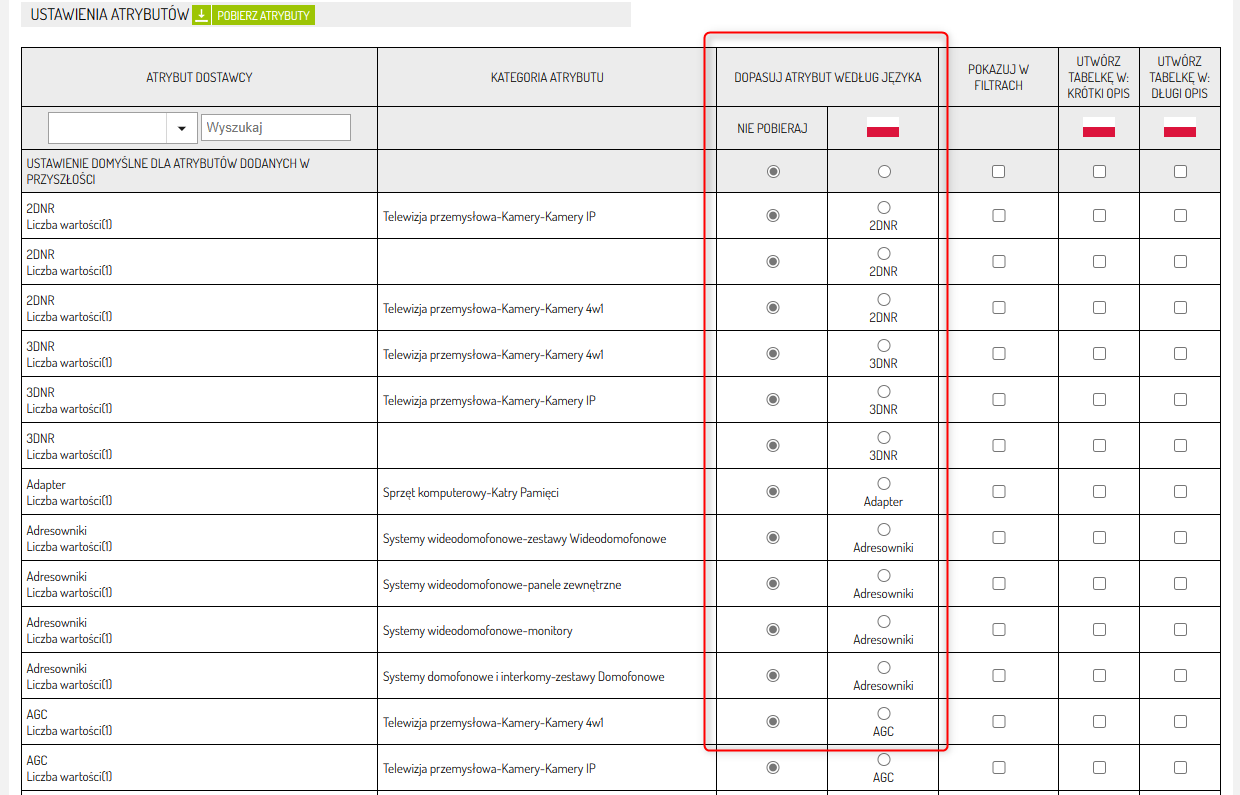The height and width of the screenshot is (795, 1240).
Task: Check Pokazuj w filtrach for Adresowniki monitory
Action: click(x=998, y=630)
